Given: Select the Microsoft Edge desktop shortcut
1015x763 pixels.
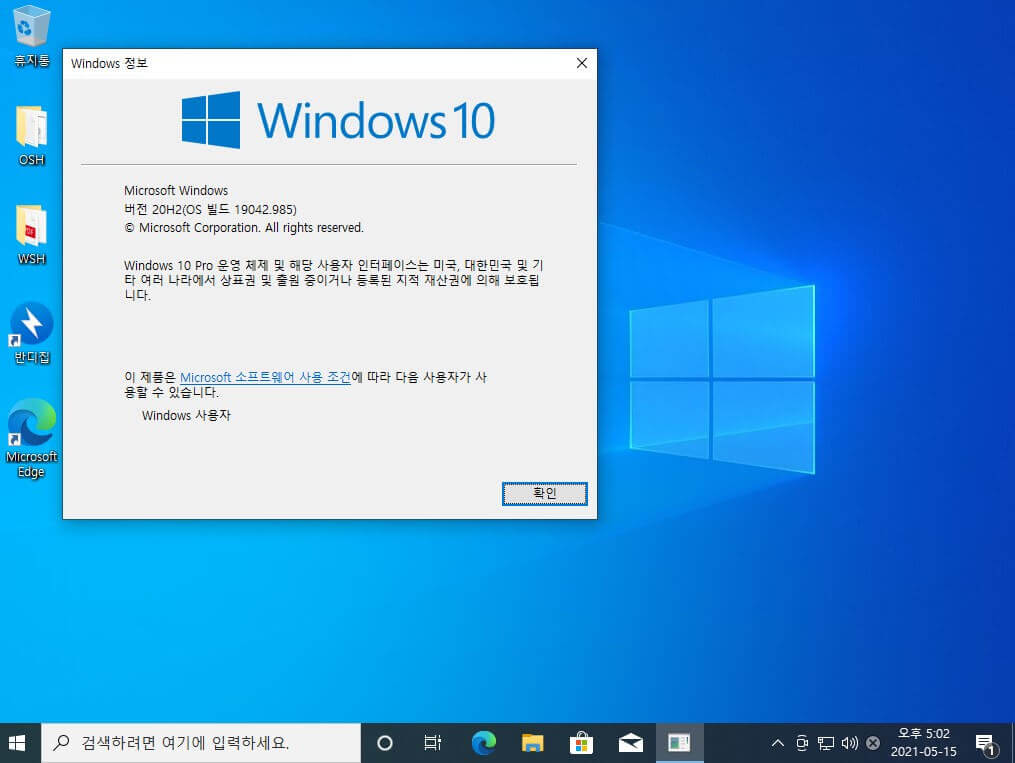Looking at the screenshot, I should 31,438.
